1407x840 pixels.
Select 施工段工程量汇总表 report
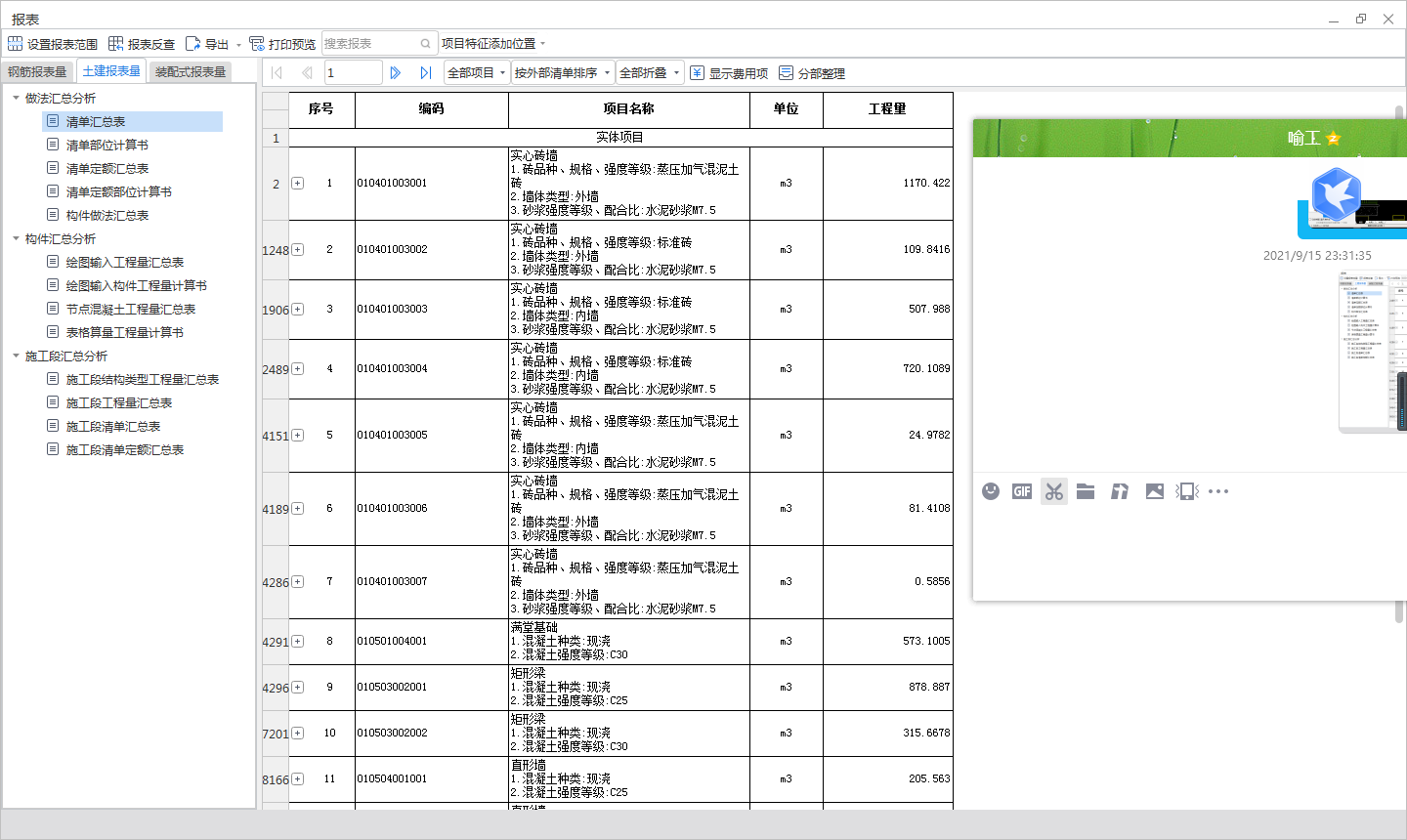[118, 402]
